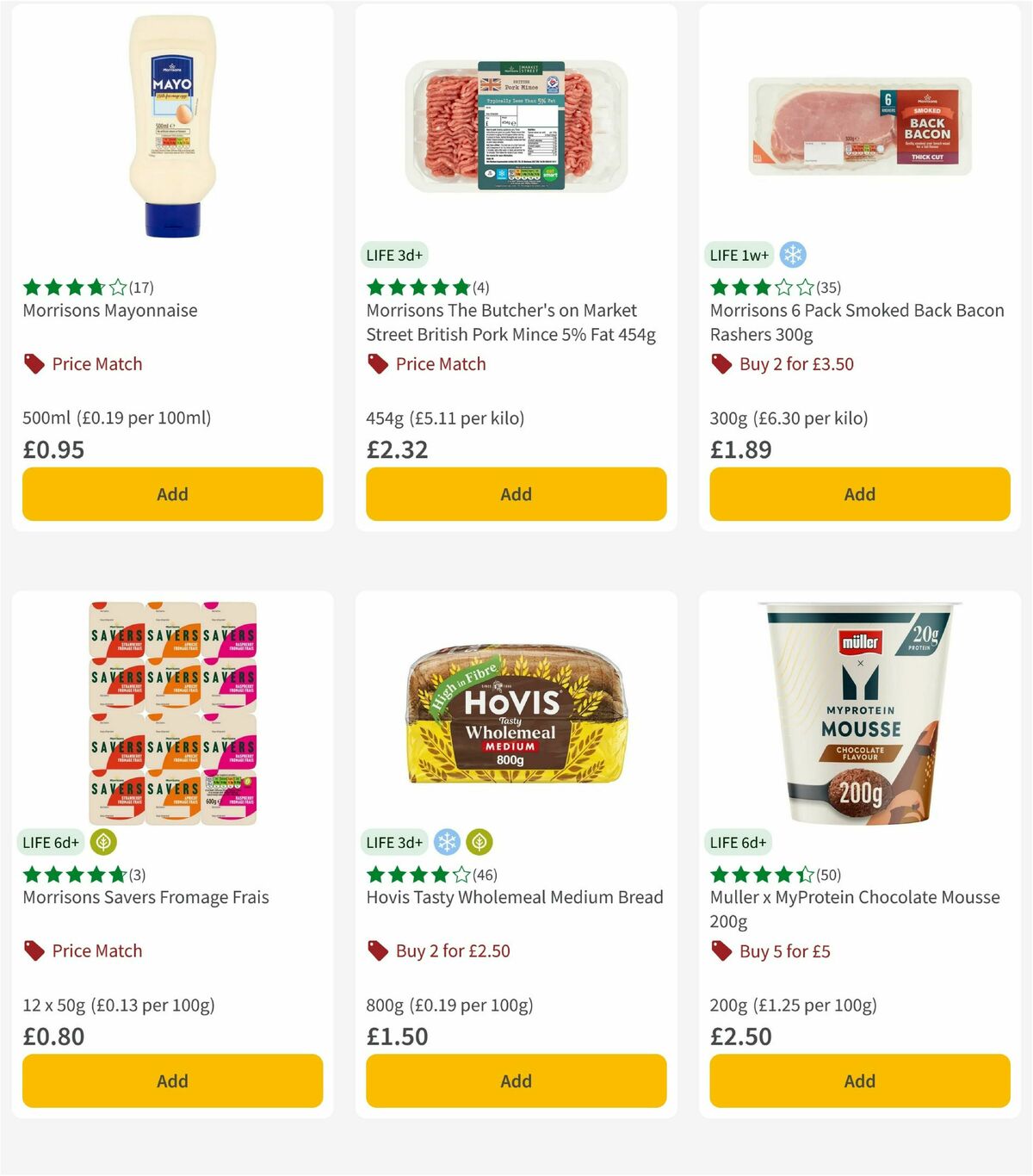Select the green leaf icon on Hovis Wholemeal Bread
1033x1176 pixels.
click(x=479, y=842)
